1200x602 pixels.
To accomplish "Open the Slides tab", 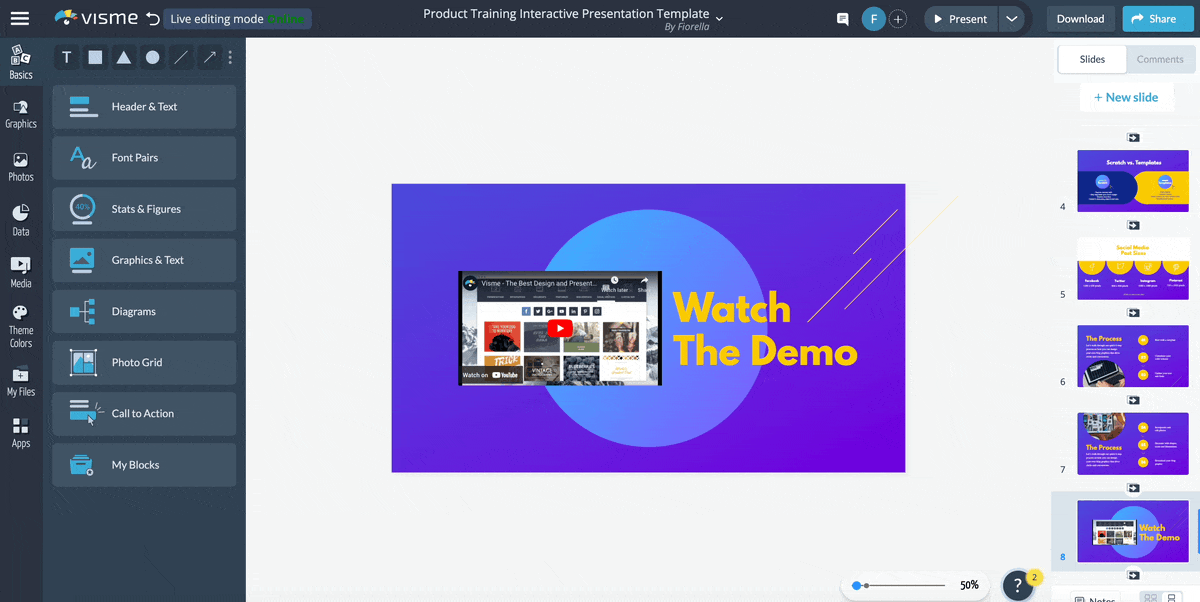I will 1091,59.
